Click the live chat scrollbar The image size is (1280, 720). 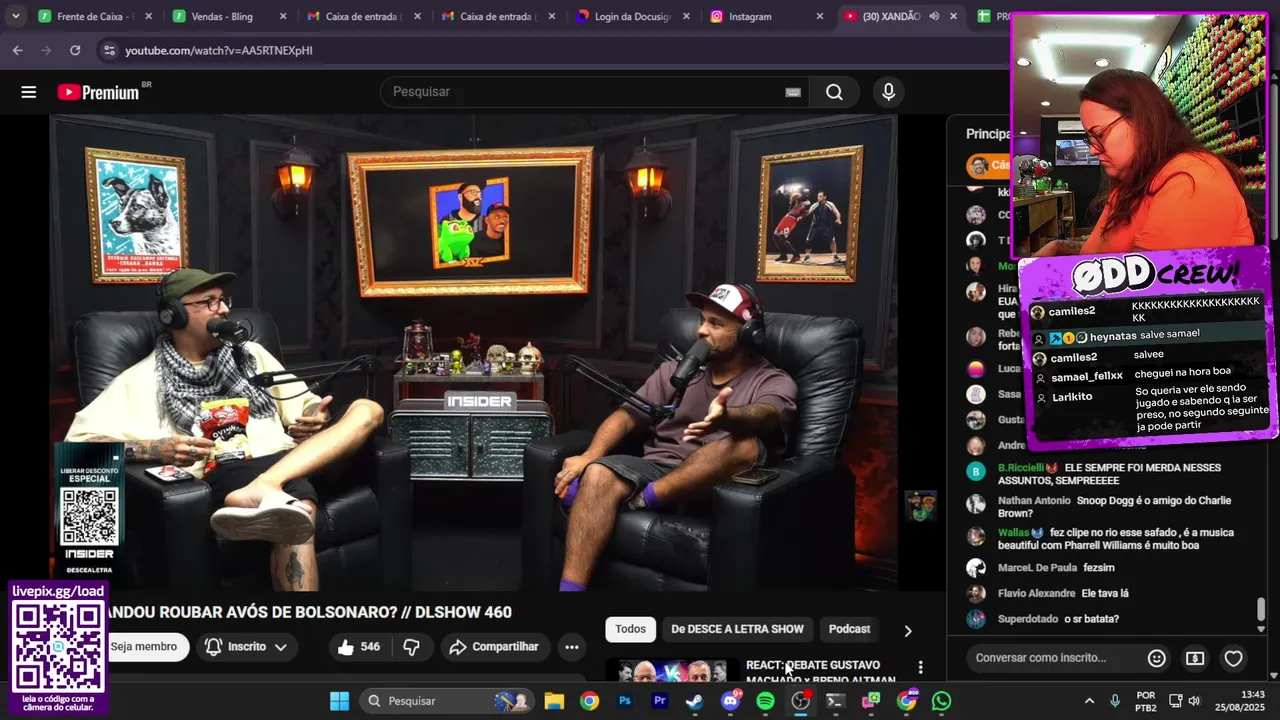1261,609
